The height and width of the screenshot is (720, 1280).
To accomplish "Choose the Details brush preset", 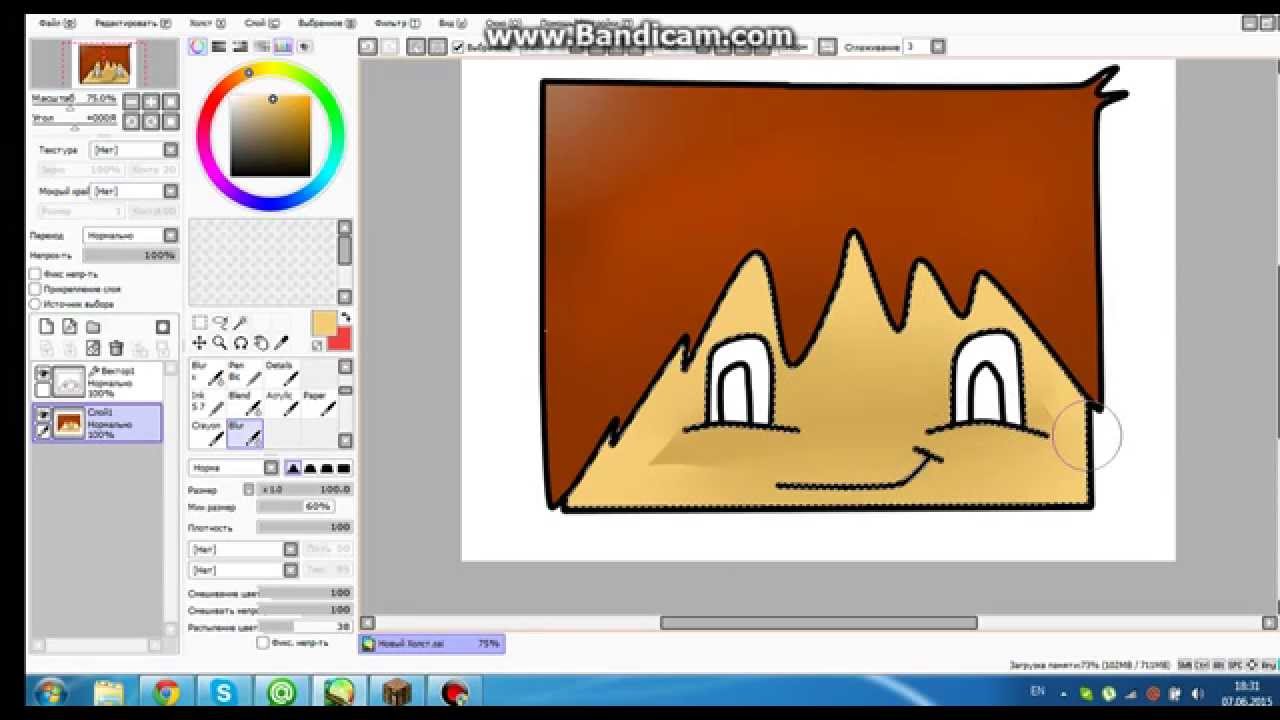I will tap(282, 372).
